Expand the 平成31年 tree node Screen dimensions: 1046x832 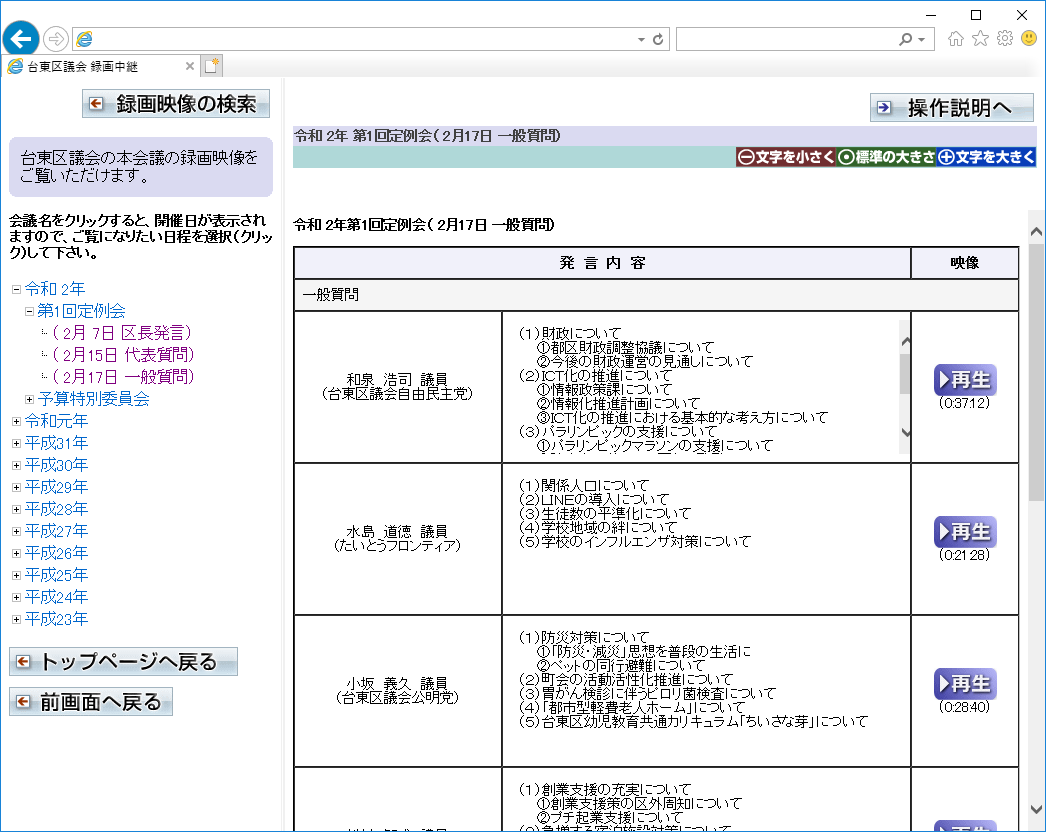(x=17, y=443)
